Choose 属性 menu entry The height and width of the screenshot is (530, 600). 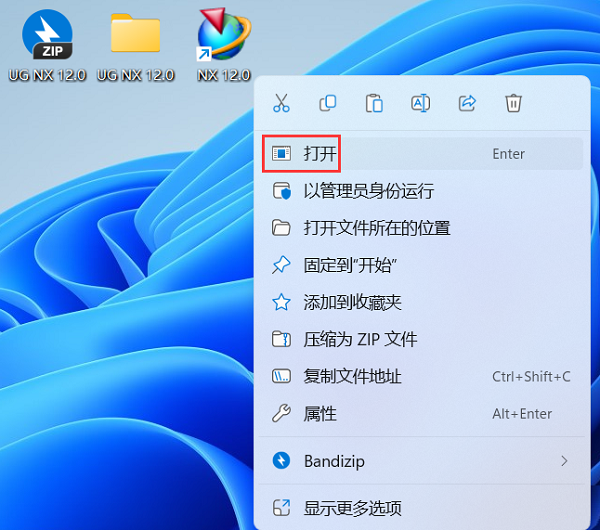(422, 414)
